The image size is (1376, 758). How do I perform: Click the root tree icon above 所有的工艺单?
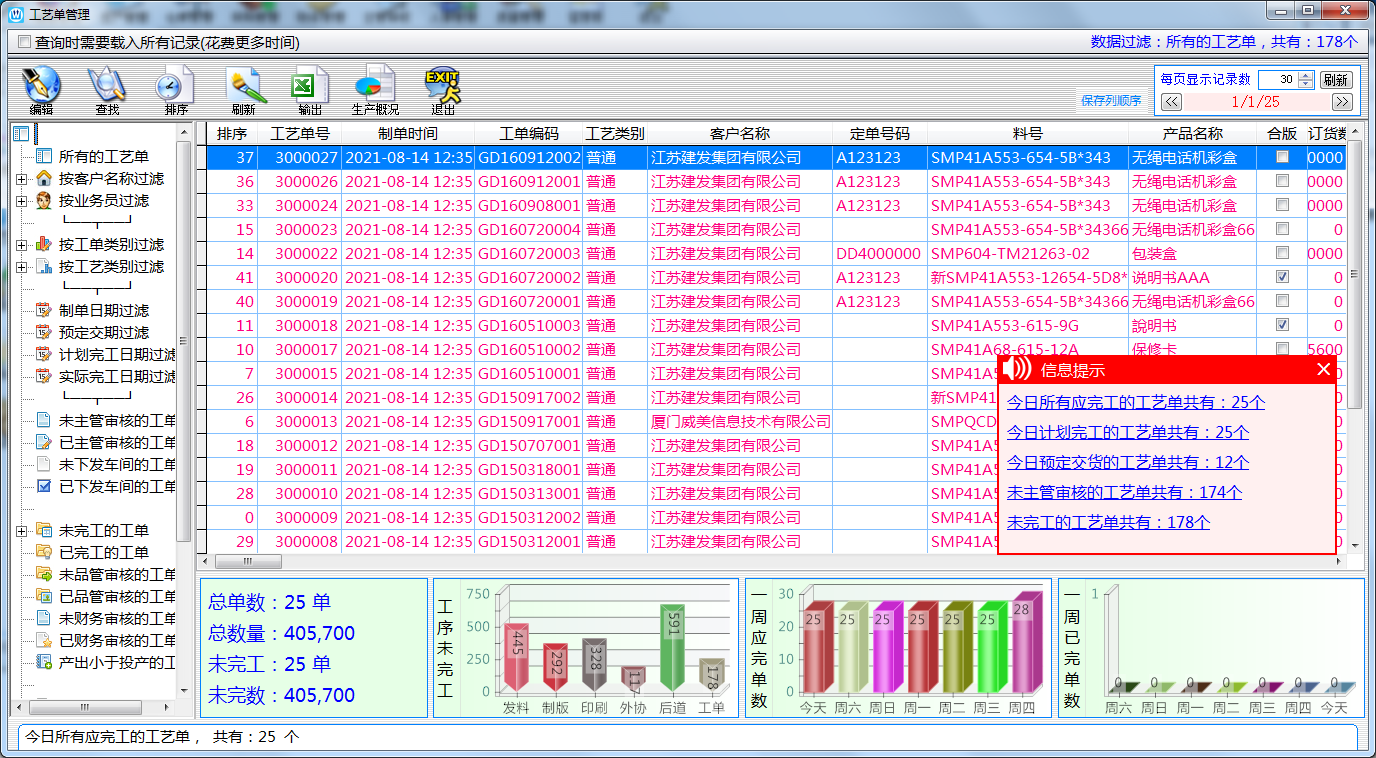pos(21,134)
